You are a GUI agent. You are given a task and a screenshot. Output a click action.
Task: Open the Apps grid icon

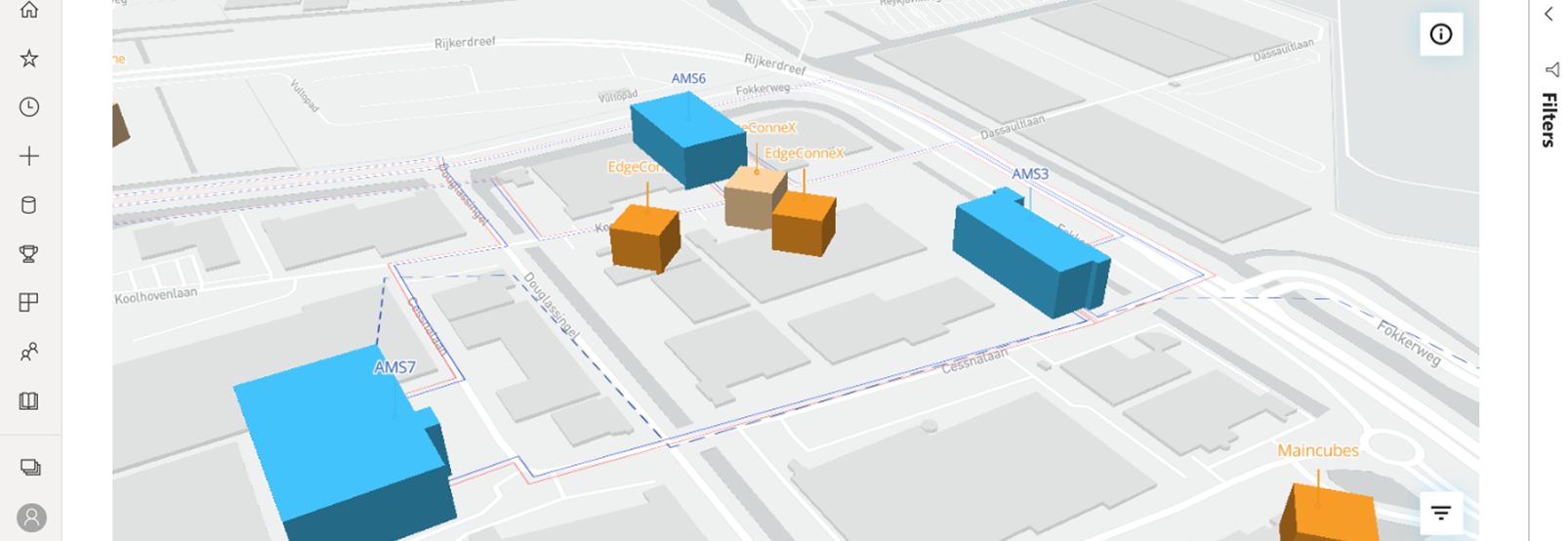(29, 303)
